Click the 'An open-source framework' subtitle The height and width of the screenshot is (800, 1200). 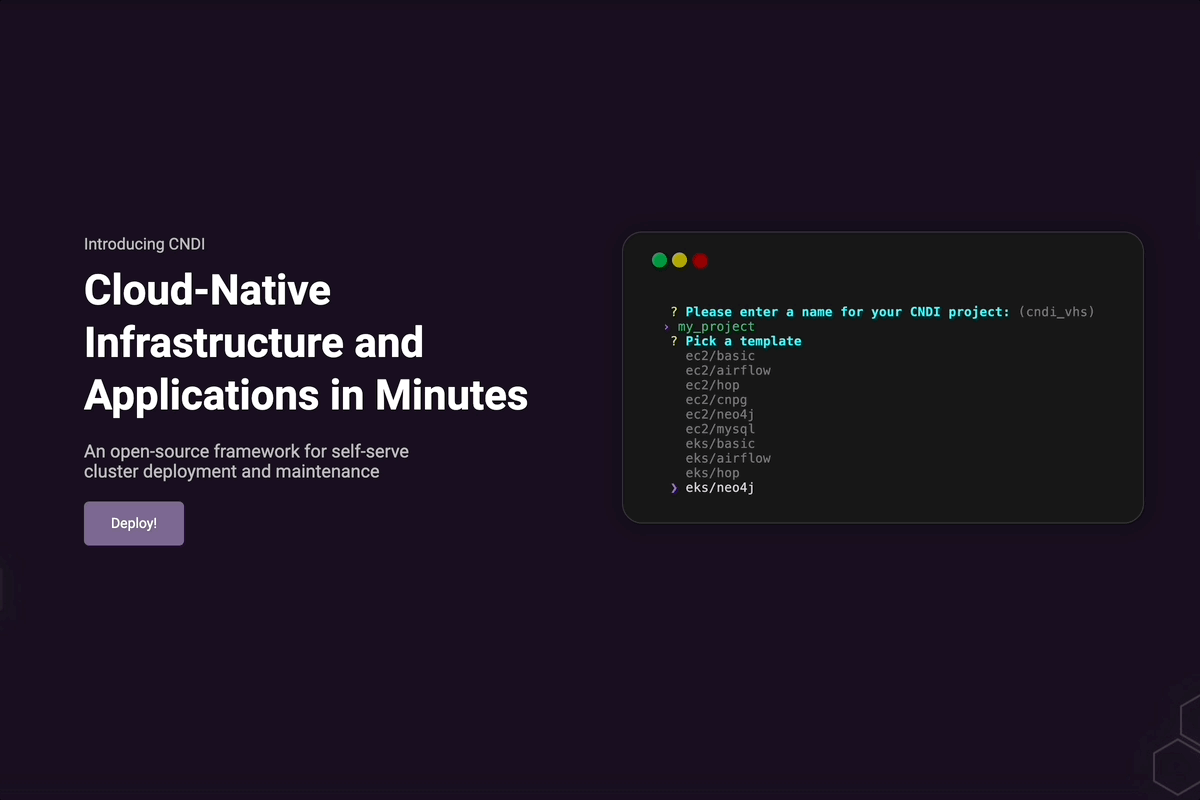pos(246,461)
